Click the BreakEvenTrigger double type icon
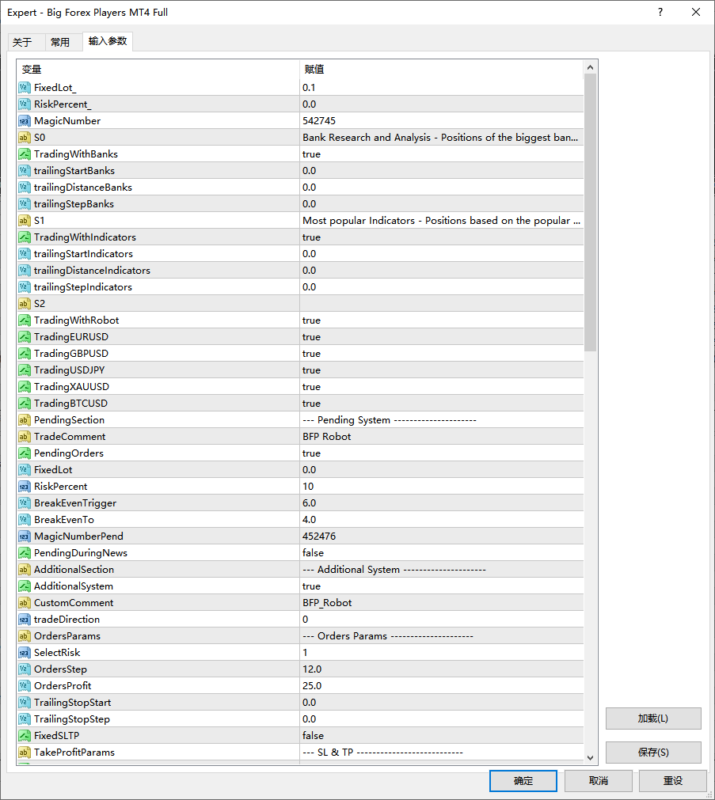 [25, 503]
